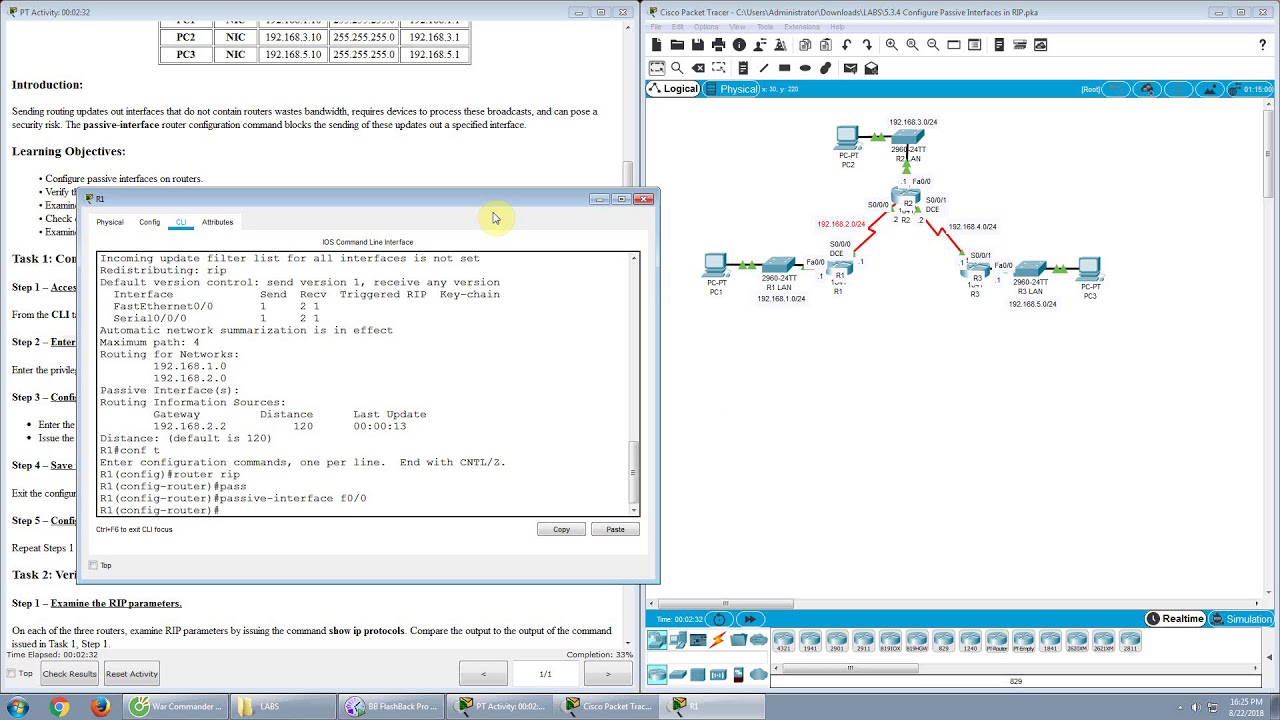Click the Reset Activity button
The height and width of the screenshot is (720, 1280).
(x=132, y=674)
